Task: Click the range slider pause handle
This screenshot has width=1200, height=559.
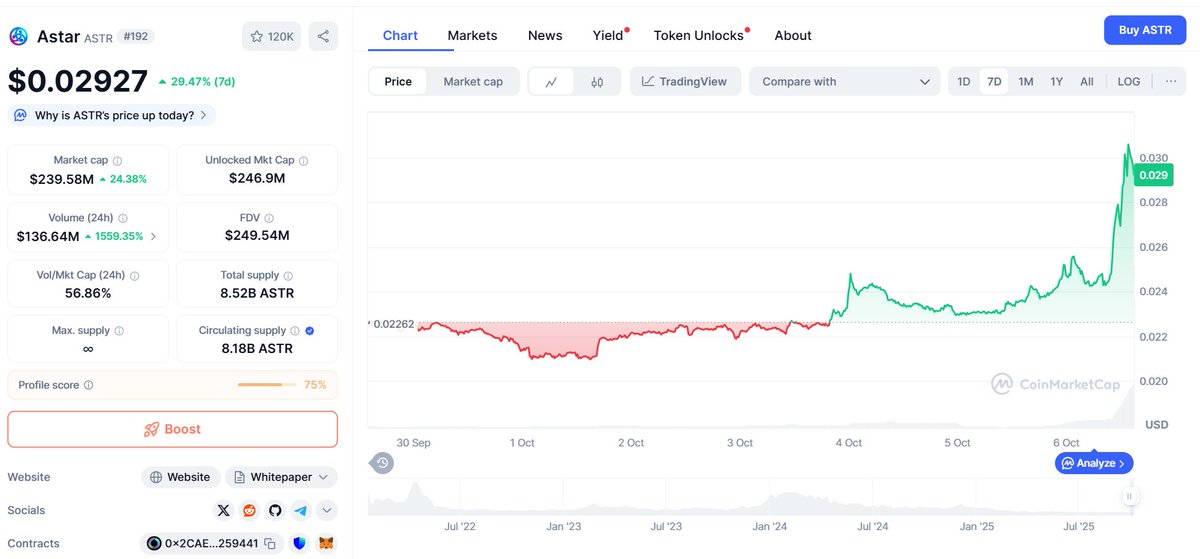Action: (1129, 496)
